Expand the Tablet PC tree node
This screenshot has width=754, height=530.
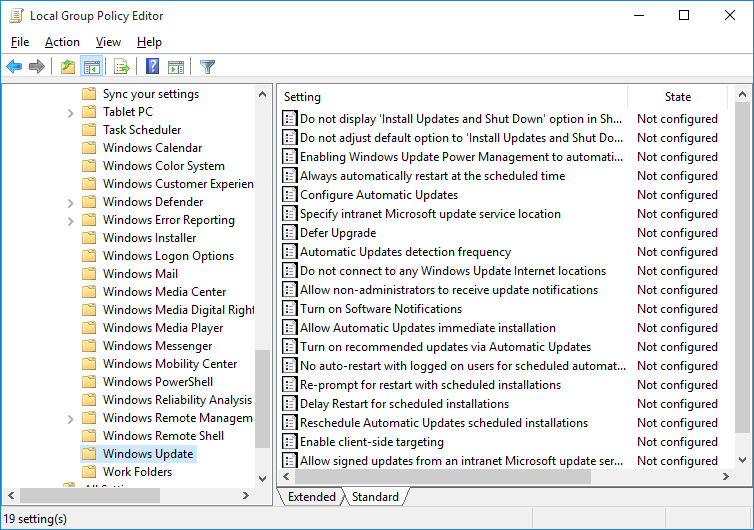(x=71, y=112)
